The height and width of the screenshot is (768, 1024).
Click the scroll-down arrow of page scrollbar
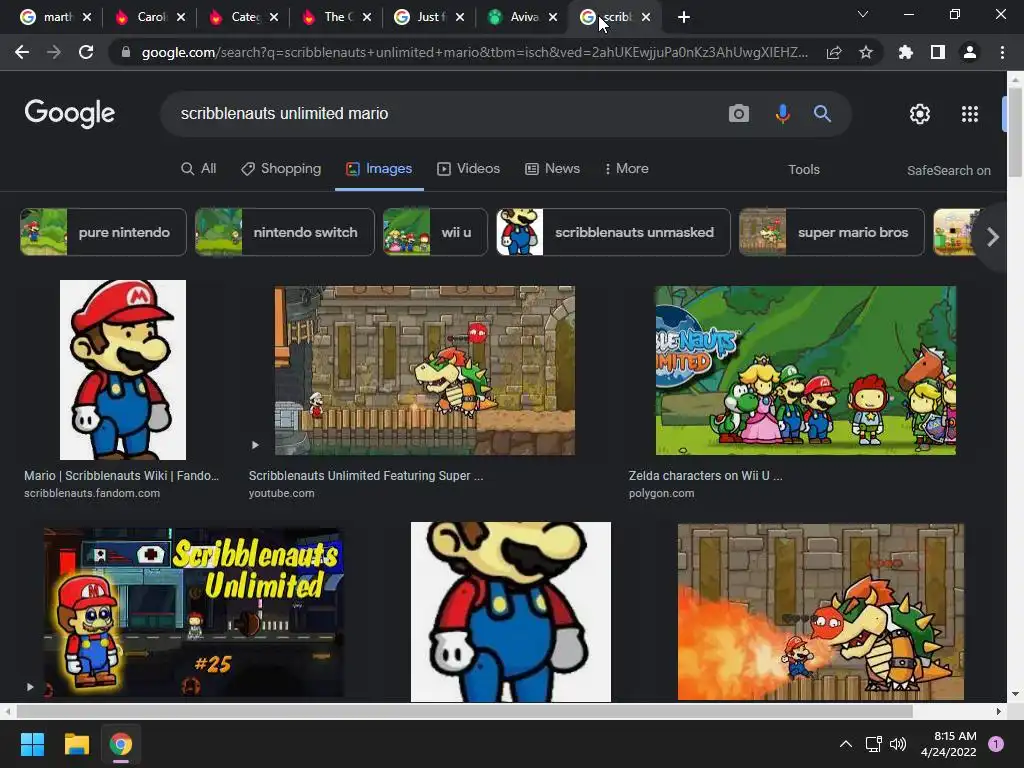pos(1015,694)
